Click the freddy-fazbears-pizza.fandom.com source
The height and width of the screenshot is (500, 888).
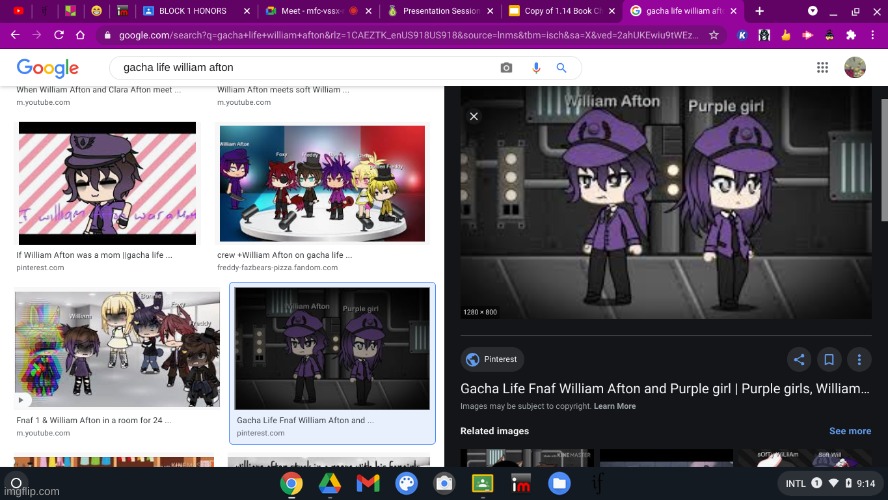pyautogui.click(x=278, y=267)
